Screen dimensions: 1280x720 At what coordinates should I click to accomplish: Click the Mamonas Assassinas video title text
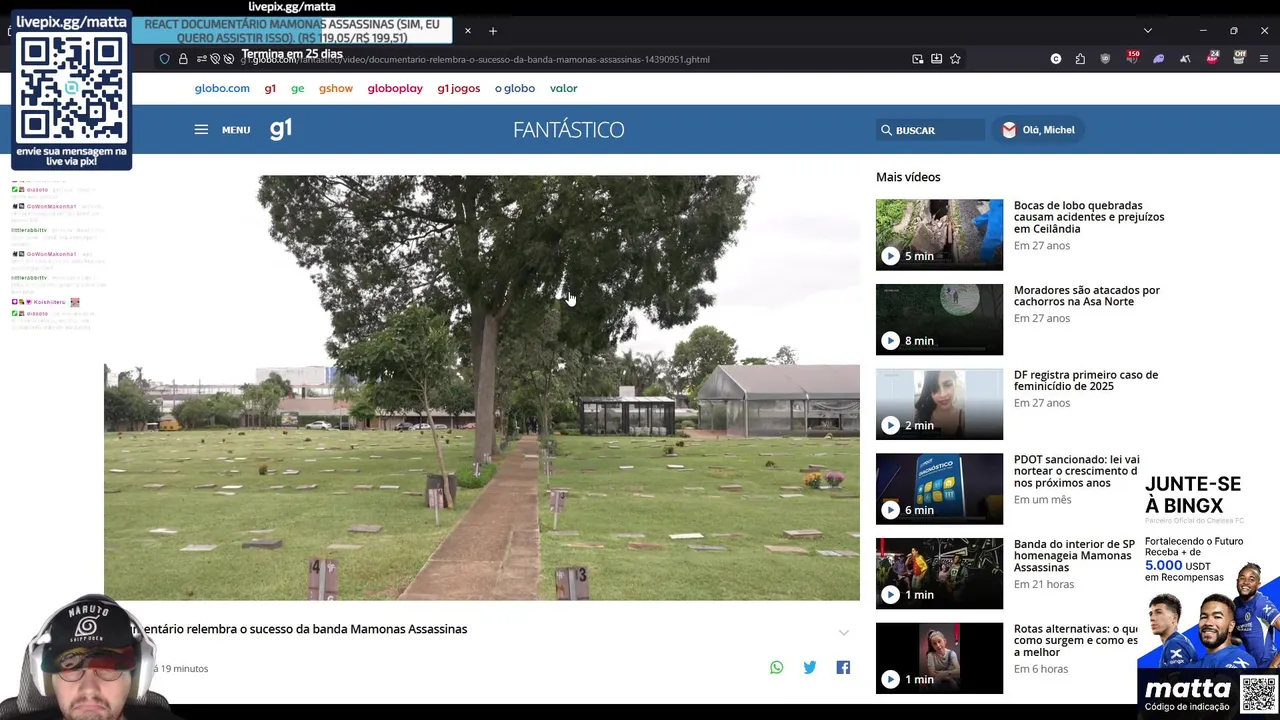tap(301, 629)
